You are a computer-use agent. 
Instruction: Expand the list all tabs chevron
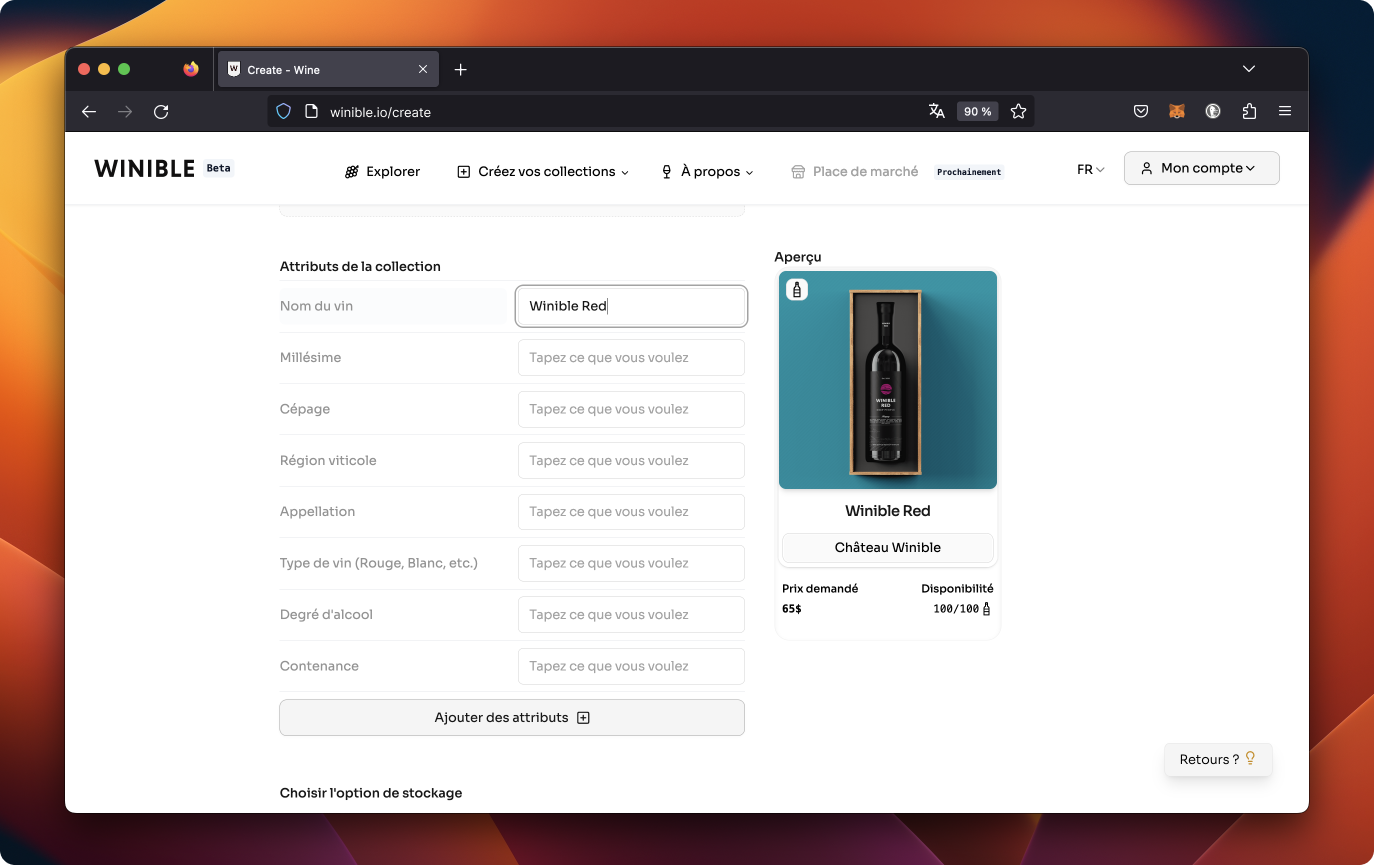point(1249,69)
